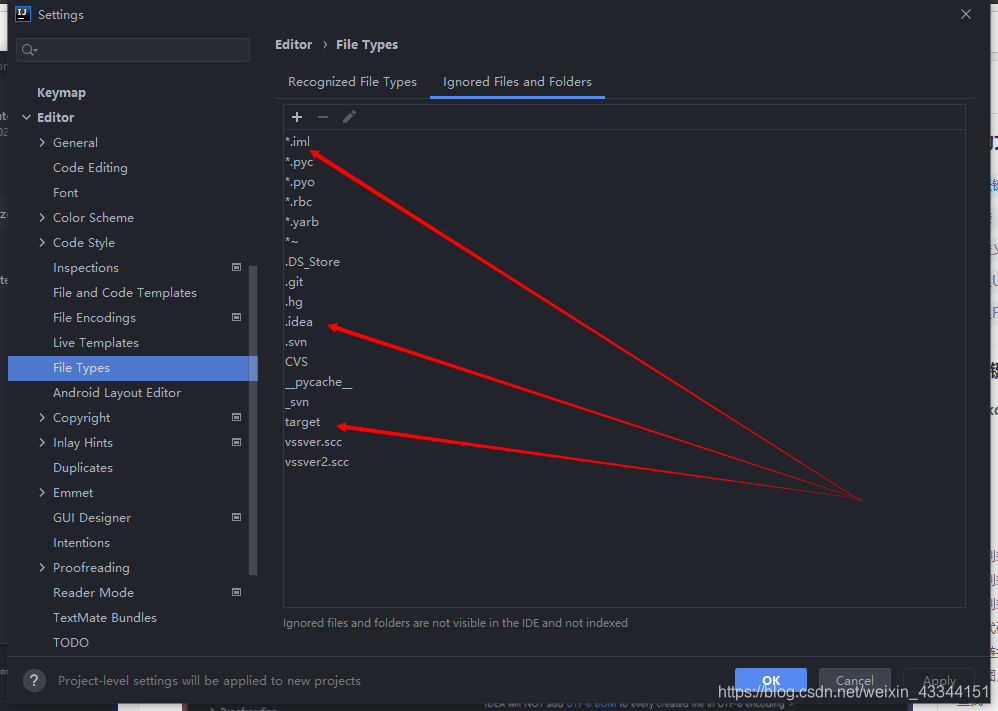Expand the General settings node
998x711 pixels.
click(x=42, y=143)
